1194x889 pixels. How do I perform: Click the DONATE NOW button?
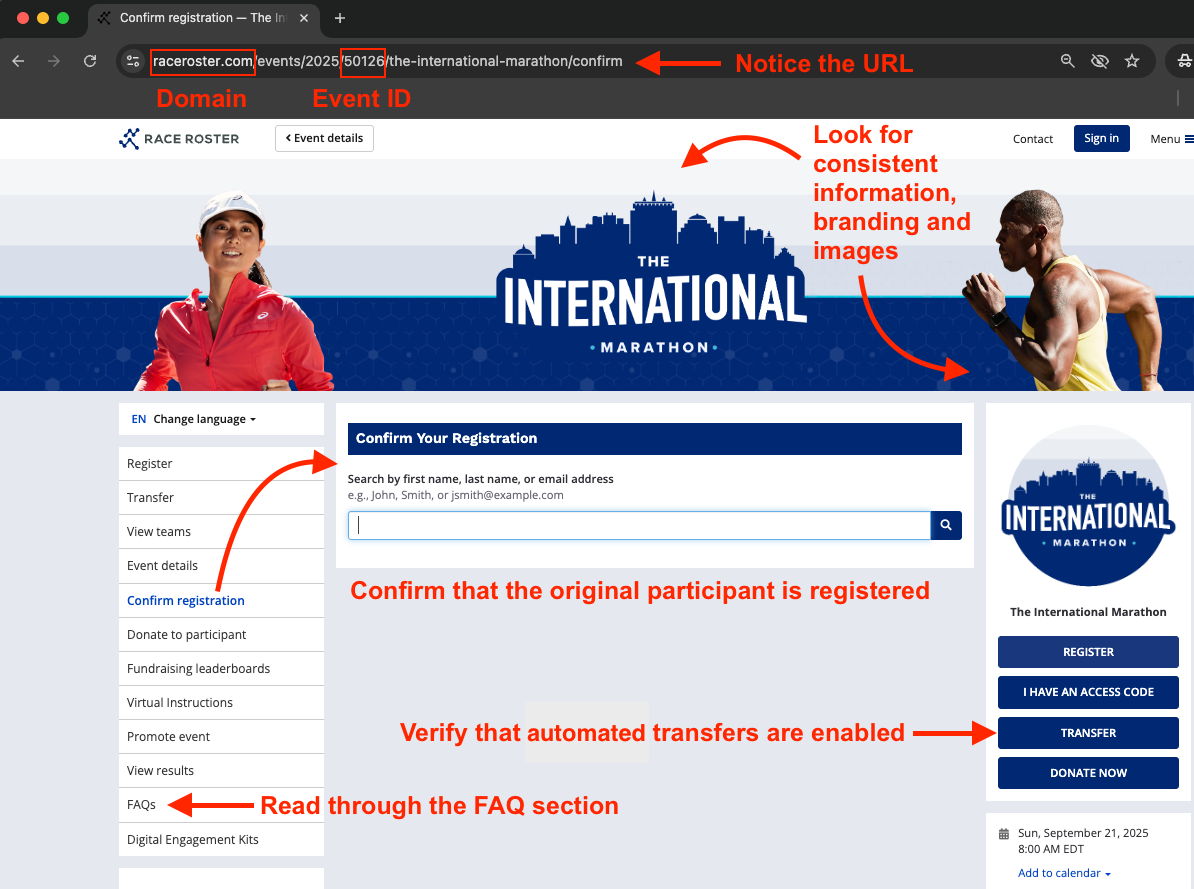(x=1088, y=773)
